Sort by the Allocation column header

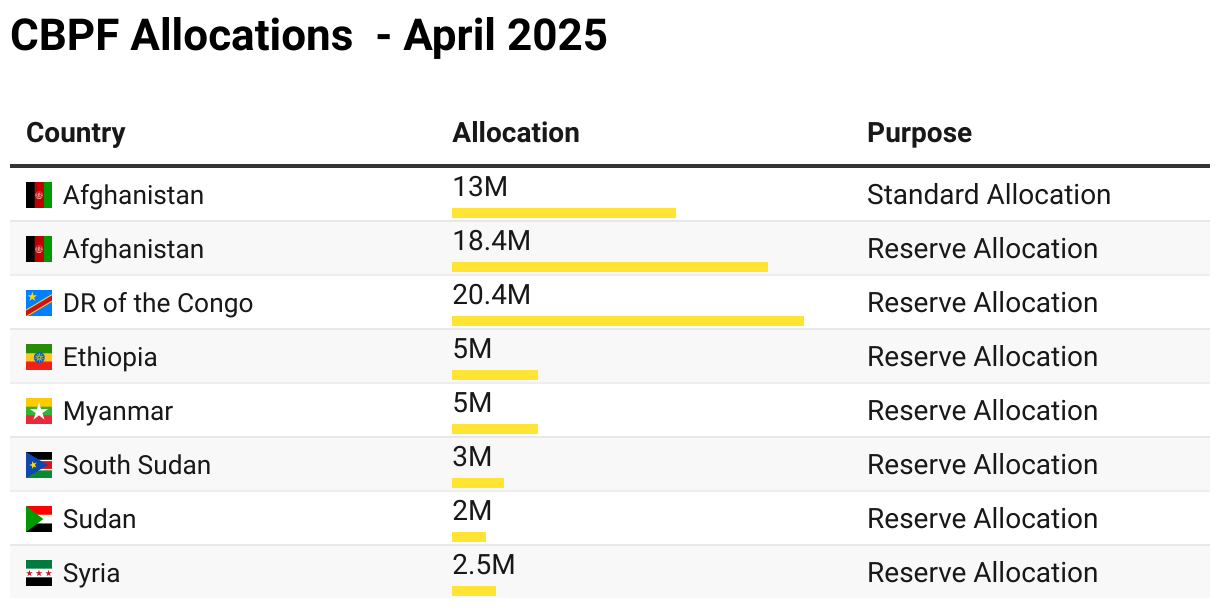(x=515, y=133)
